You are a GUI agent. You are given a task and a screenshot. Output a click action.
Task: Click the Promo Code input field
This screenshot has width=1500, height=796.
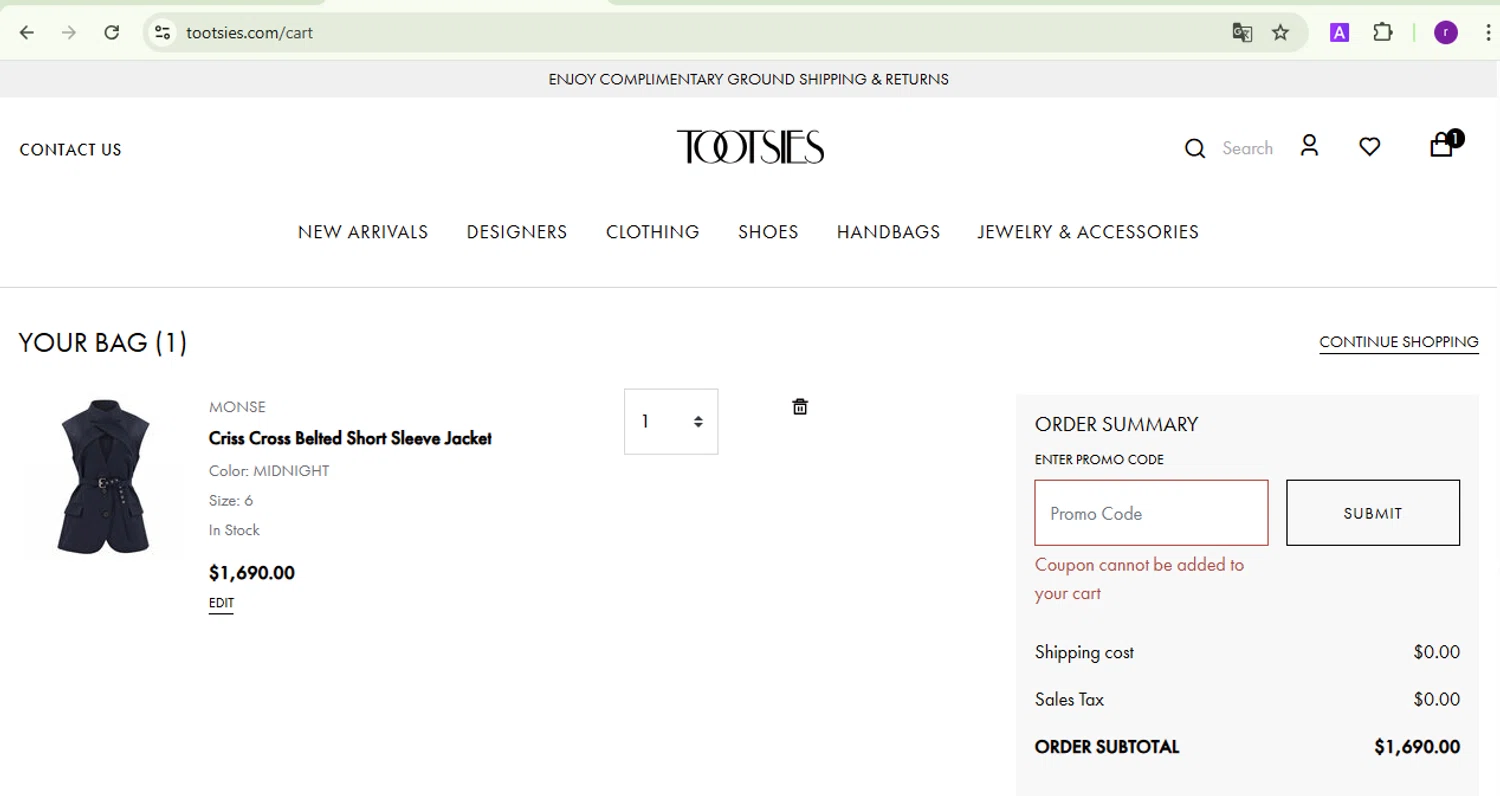pyautogui.click(x=1151, y=513)
